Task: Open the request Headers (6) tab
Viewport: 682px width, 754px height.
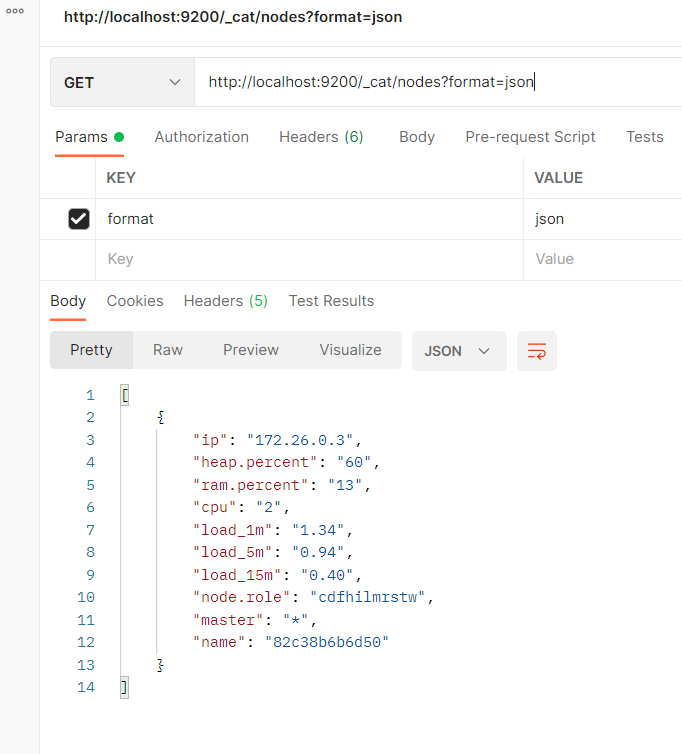Action: 321,137
